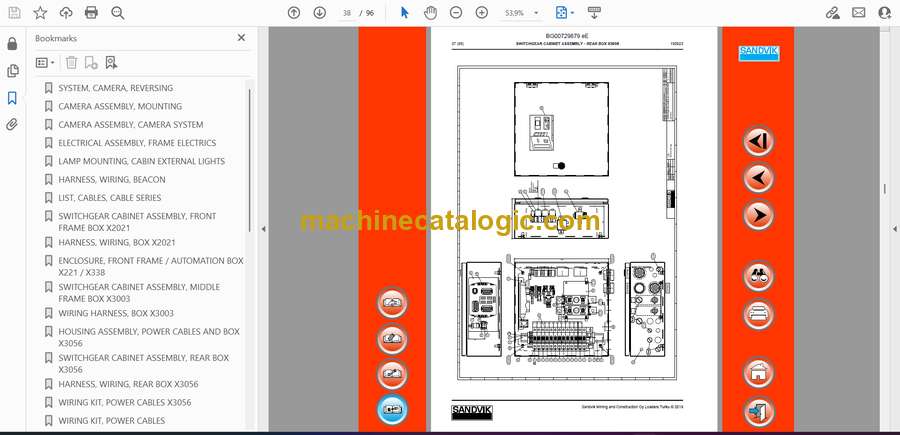Click the page number input field
The image size is (900, 435).
tap(347, 13)
